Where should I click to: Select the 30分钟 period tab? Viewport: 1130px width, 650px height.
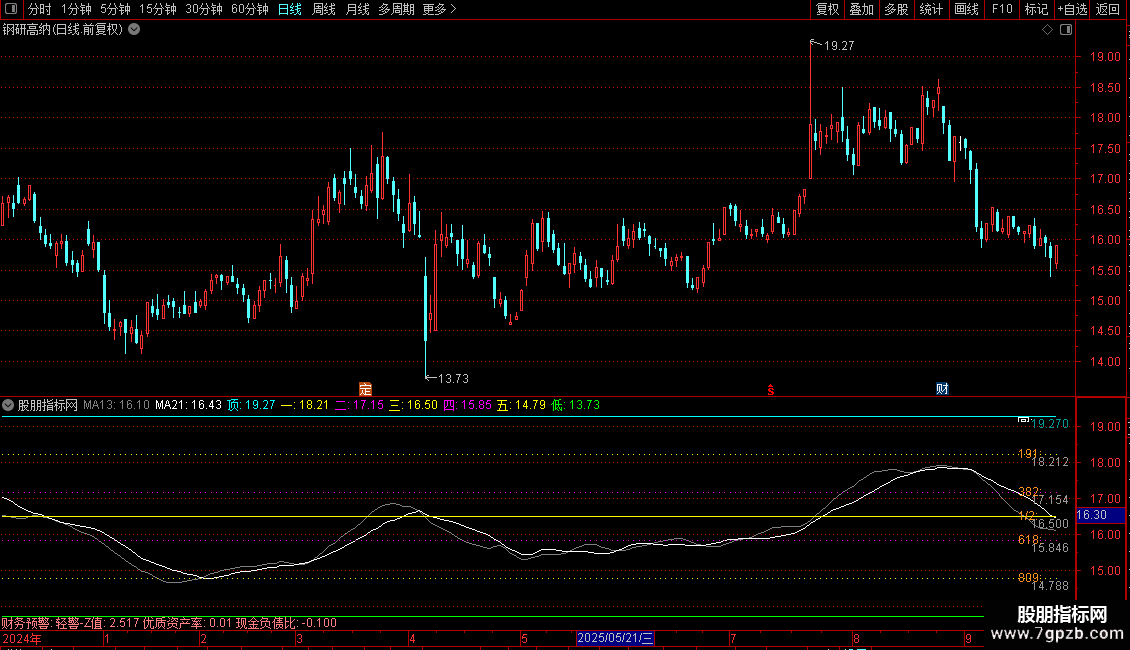pyautogui.click(x=204, y=9)
